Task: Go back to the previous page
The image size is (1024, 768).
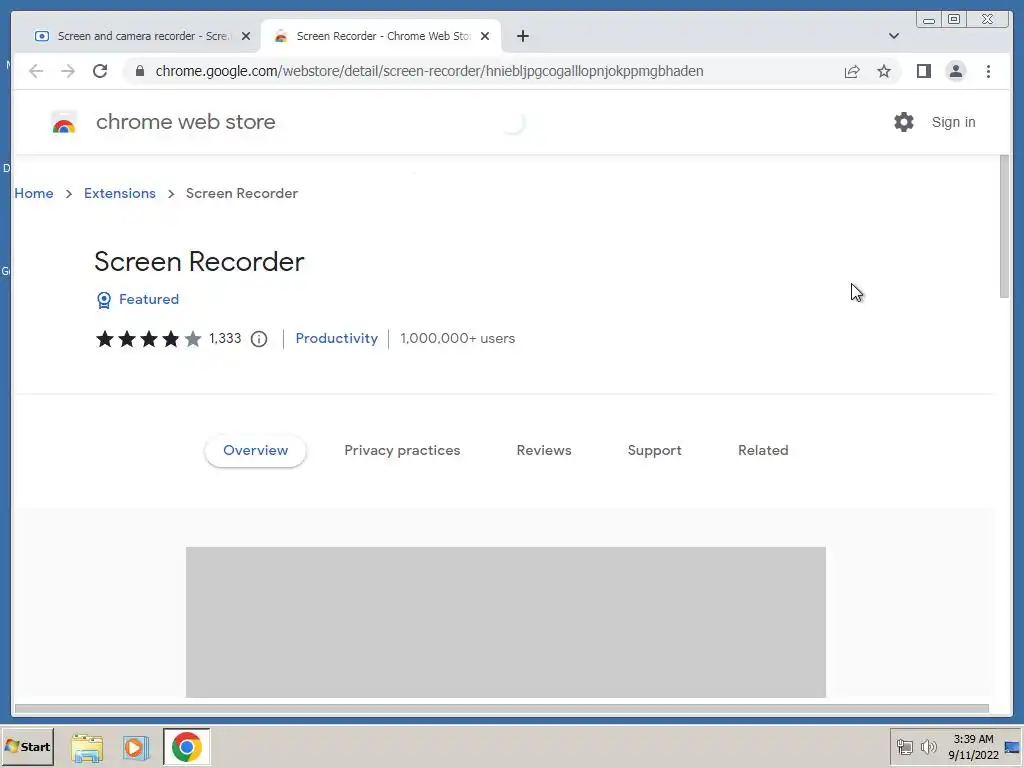Action: click(36, 71)
